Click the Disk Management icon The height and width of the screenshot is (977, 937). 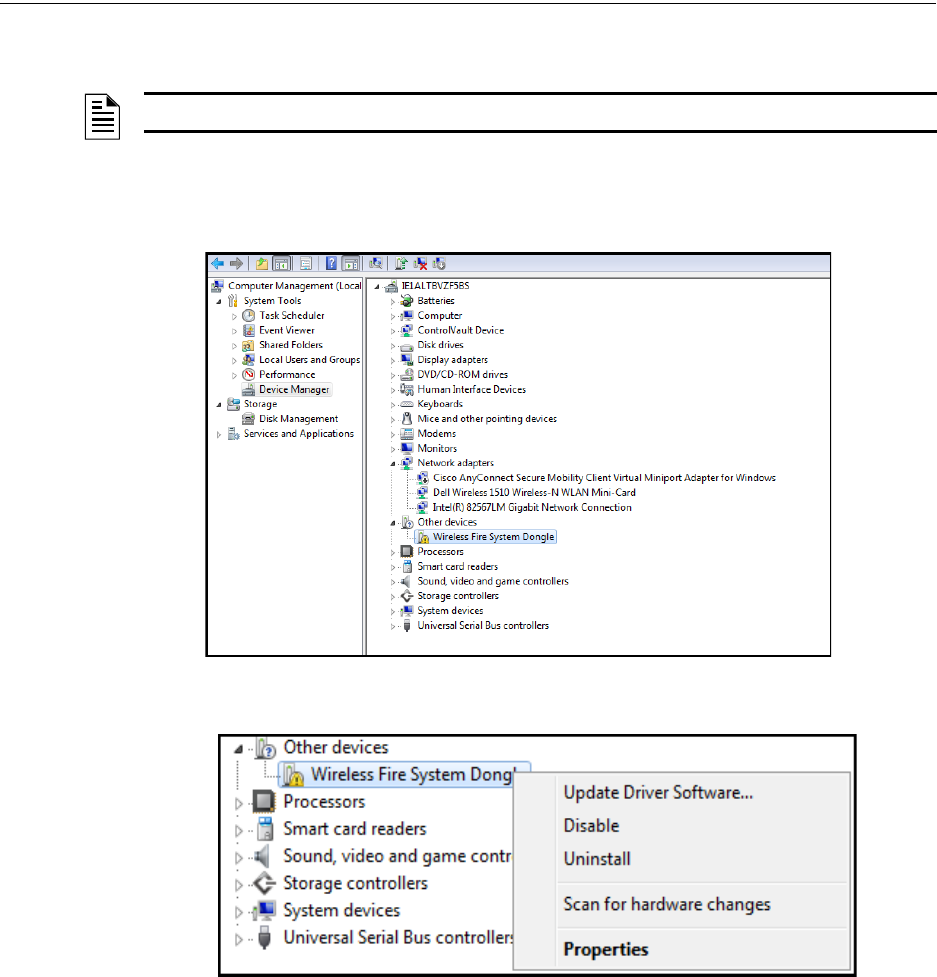coord(249,419)
